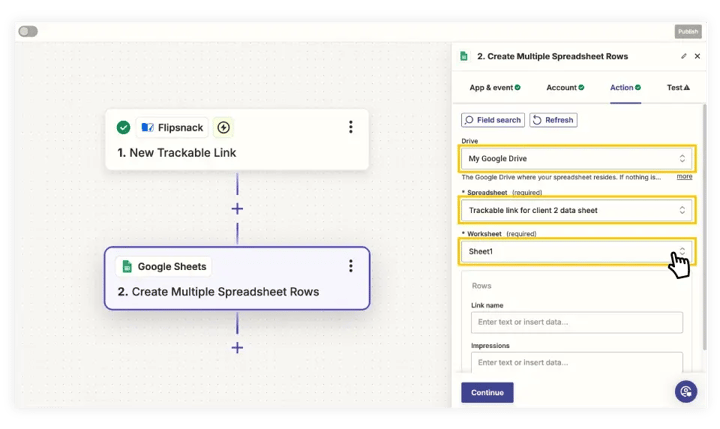Open the Worksheet dropdown showing Sheet1
720x429 pixels.
[577, 251]
